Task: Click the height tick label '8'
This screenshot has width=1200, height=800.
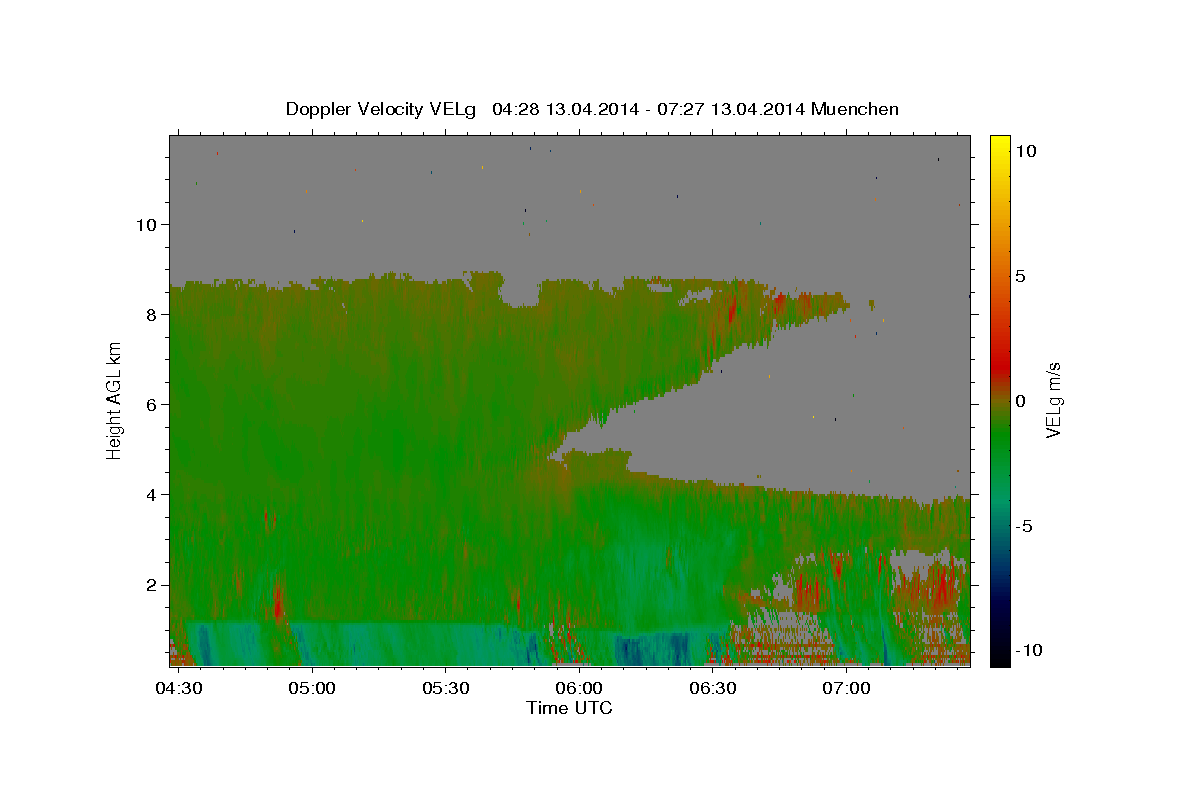Action: 150,314
